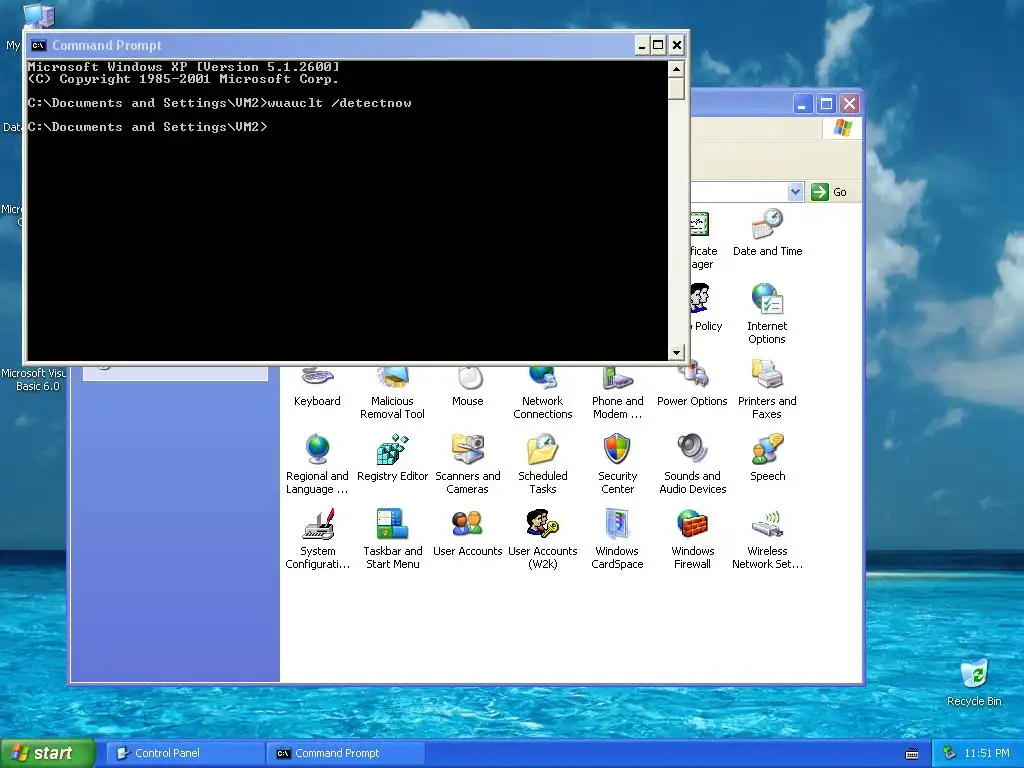Open Power Options icon
The width and height of the screenshot is (1024, 768).
692,387
